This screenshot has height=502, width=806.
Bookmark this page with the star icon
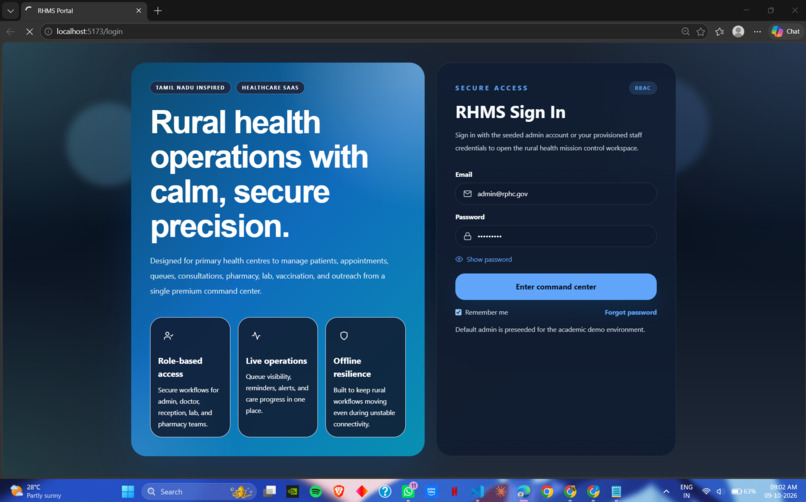701,31
